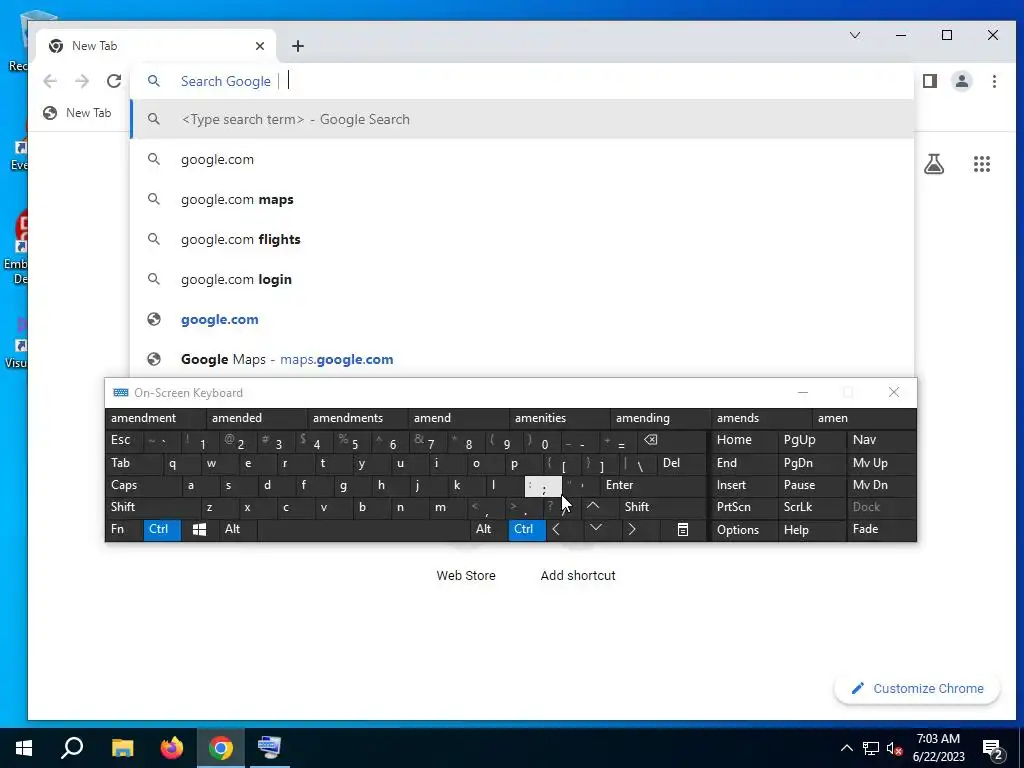Select the New Tab browser tab
Viewport: 1024px width, 768px height.
(x=155, y=46)
